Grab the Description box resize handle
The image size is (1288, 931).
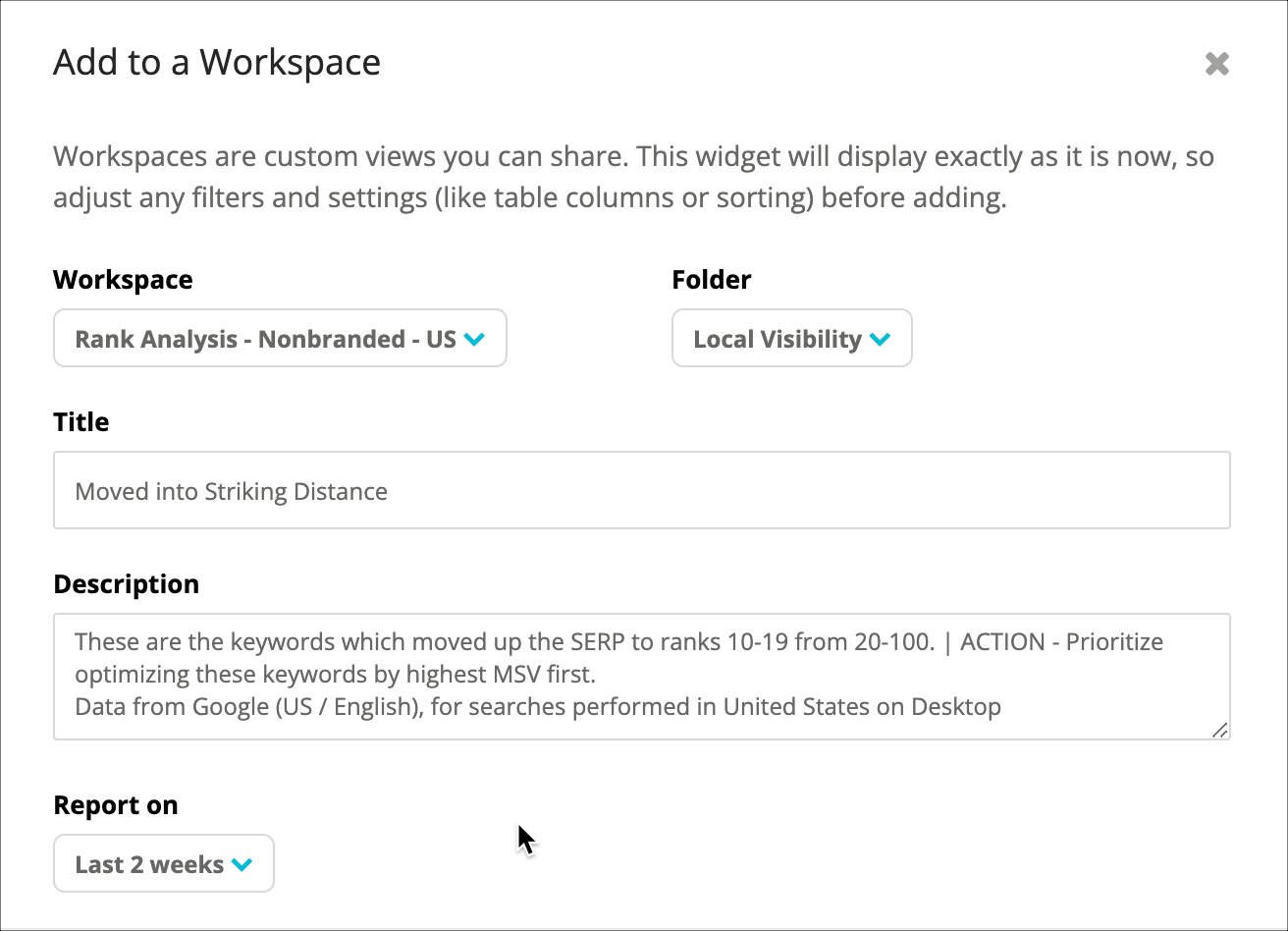click(x=1220, y=730)
